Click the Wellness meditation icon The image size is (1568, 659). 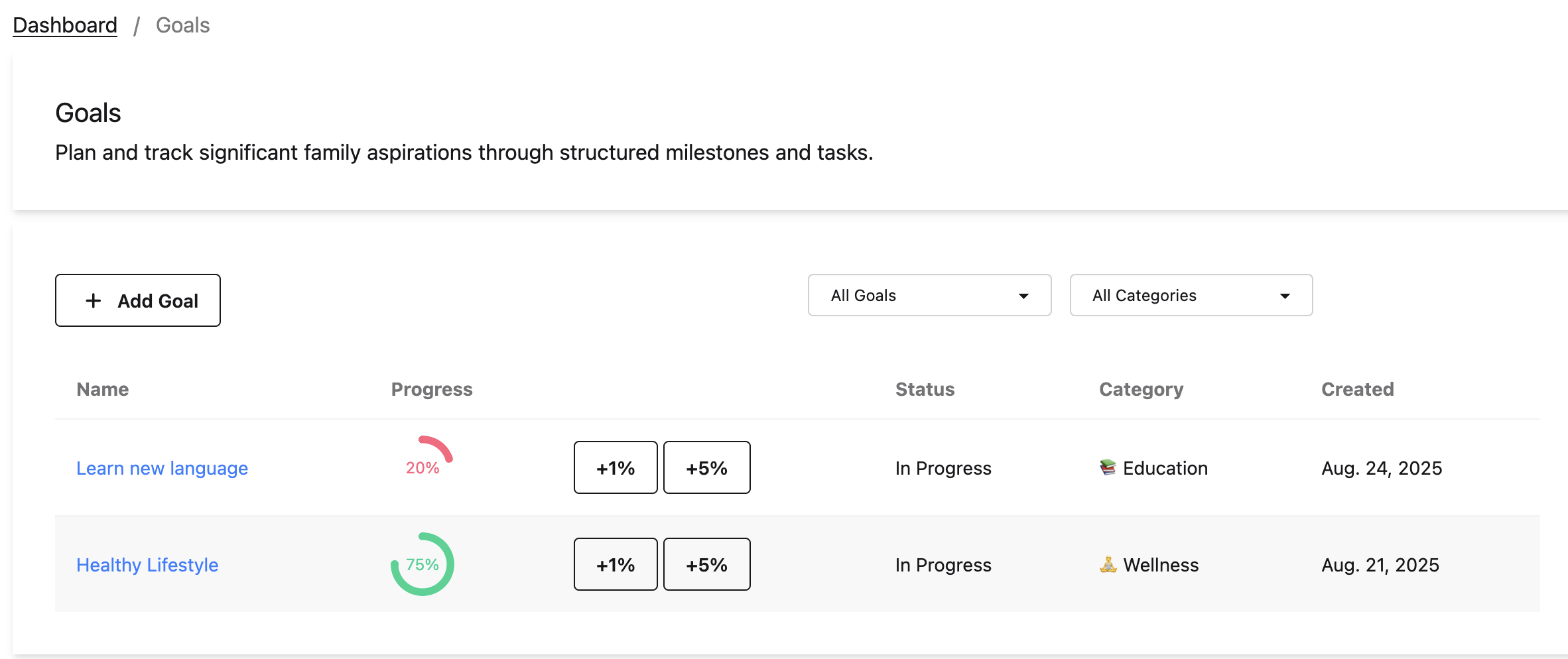1108,564
